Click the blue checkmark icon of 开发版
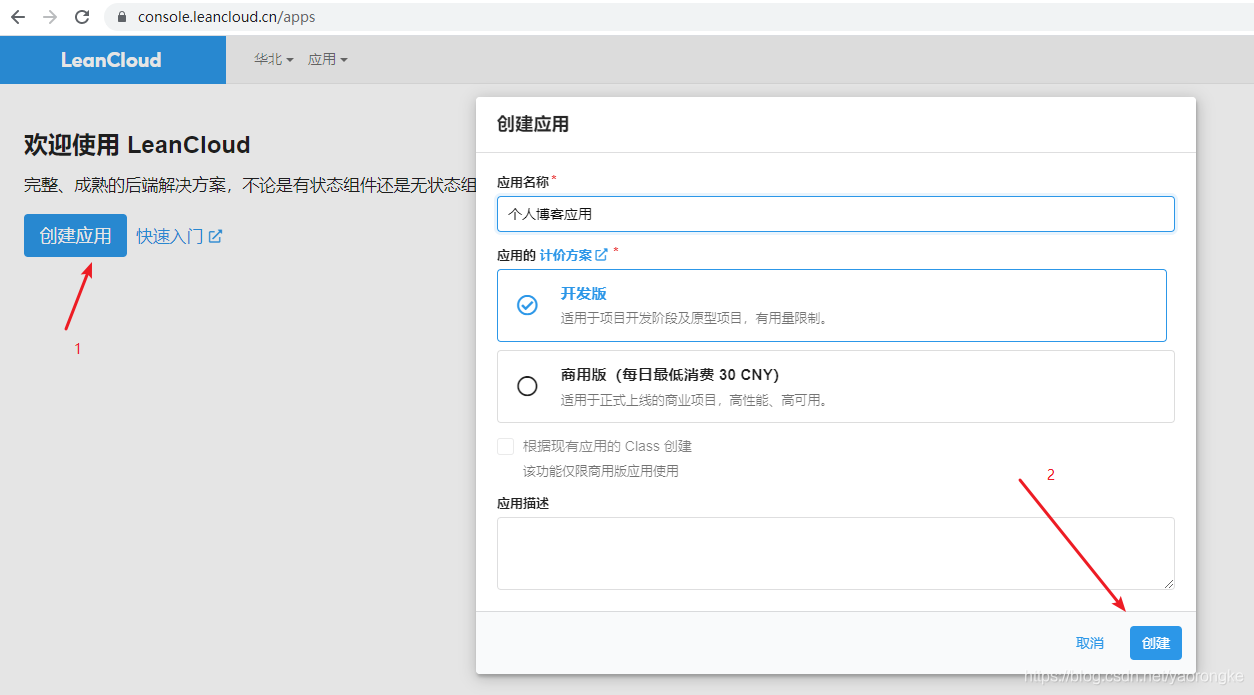The image size is (1254, 695). point(527,305)
